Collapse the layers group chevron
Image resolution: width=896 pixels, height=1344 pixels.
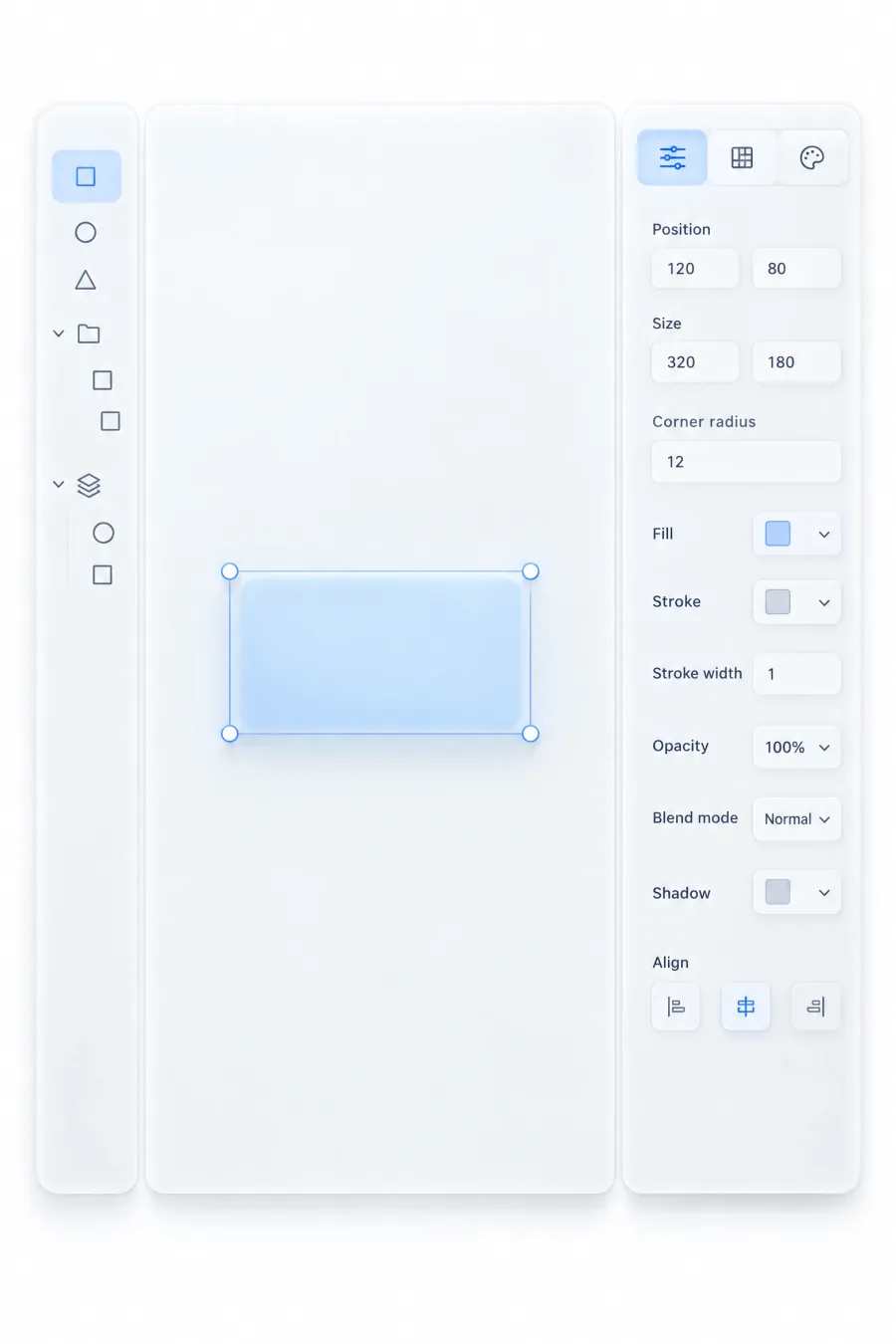[x=59, y=484]
